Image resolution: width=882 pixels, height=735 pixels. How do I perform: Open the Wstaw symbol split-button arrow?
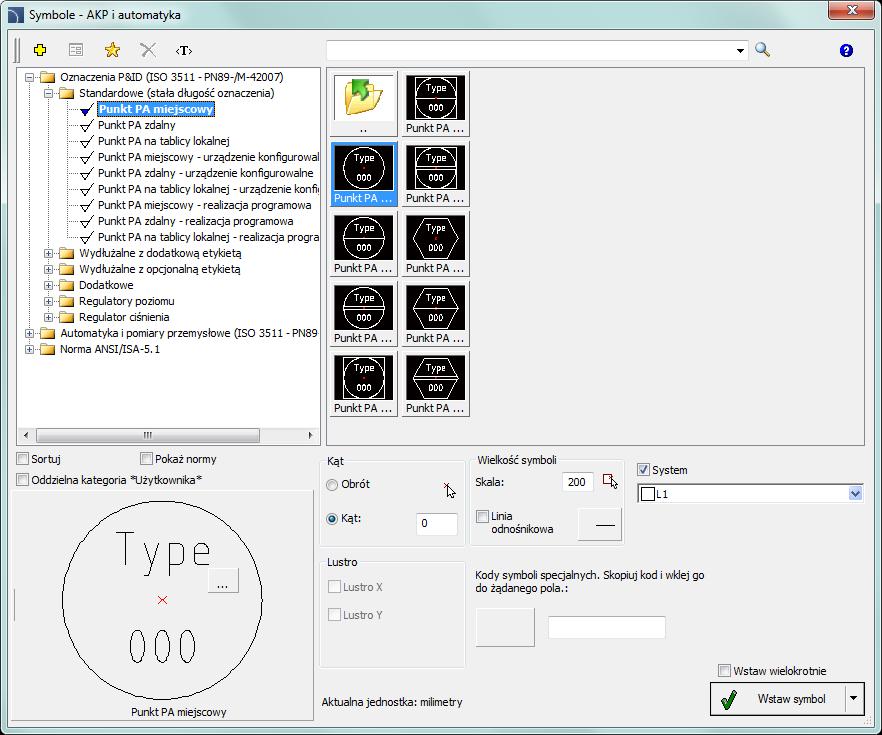(853, 698)
